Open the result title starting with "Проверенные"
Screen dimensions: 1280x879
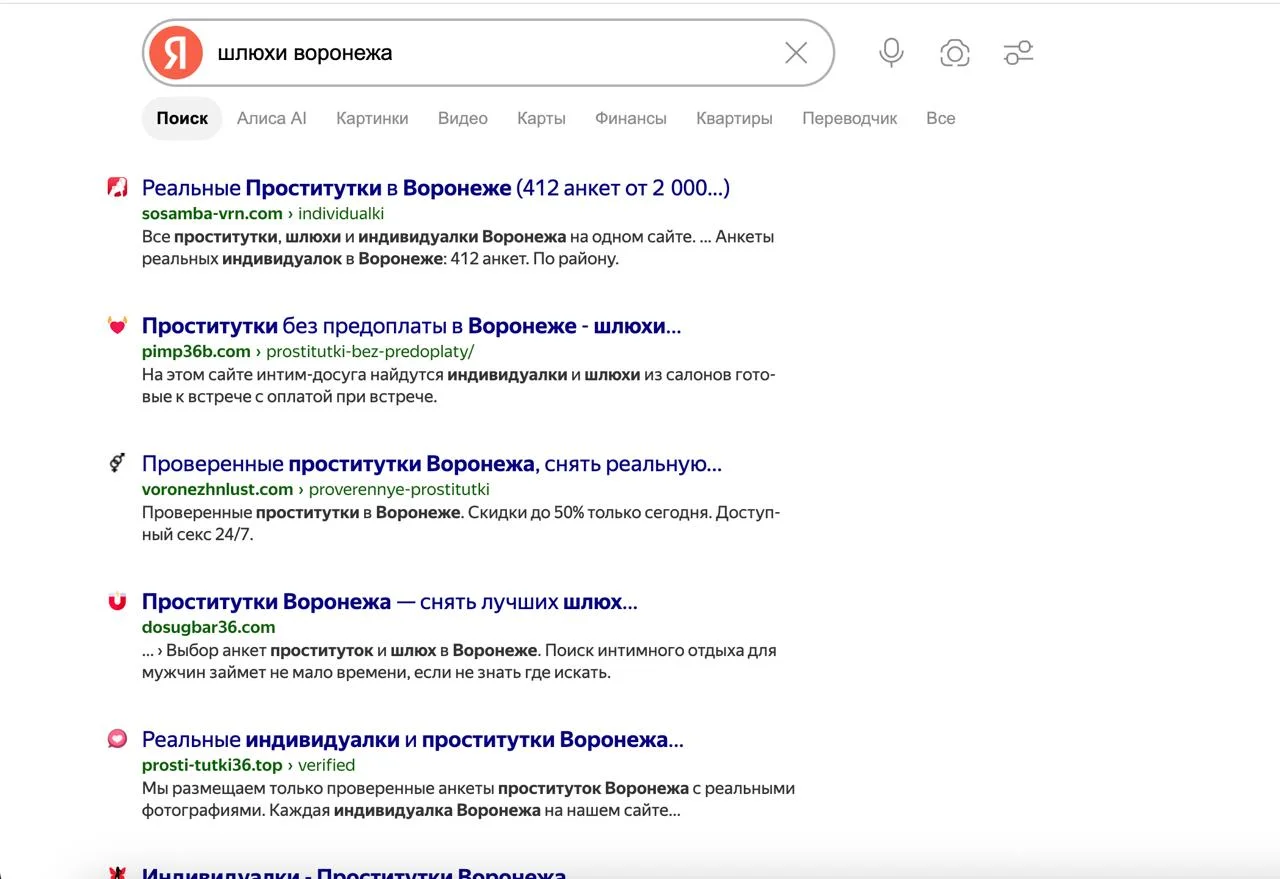click(432, 464)
